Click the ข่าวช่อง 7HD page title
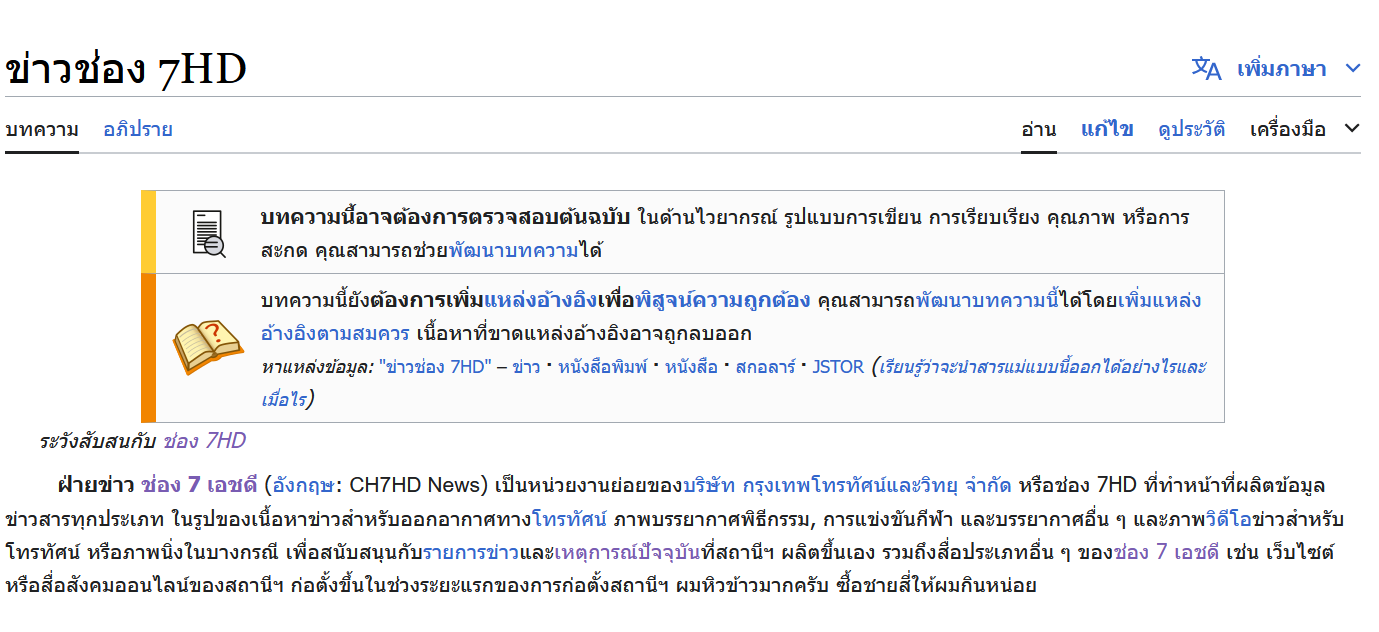 coord(126,69)
